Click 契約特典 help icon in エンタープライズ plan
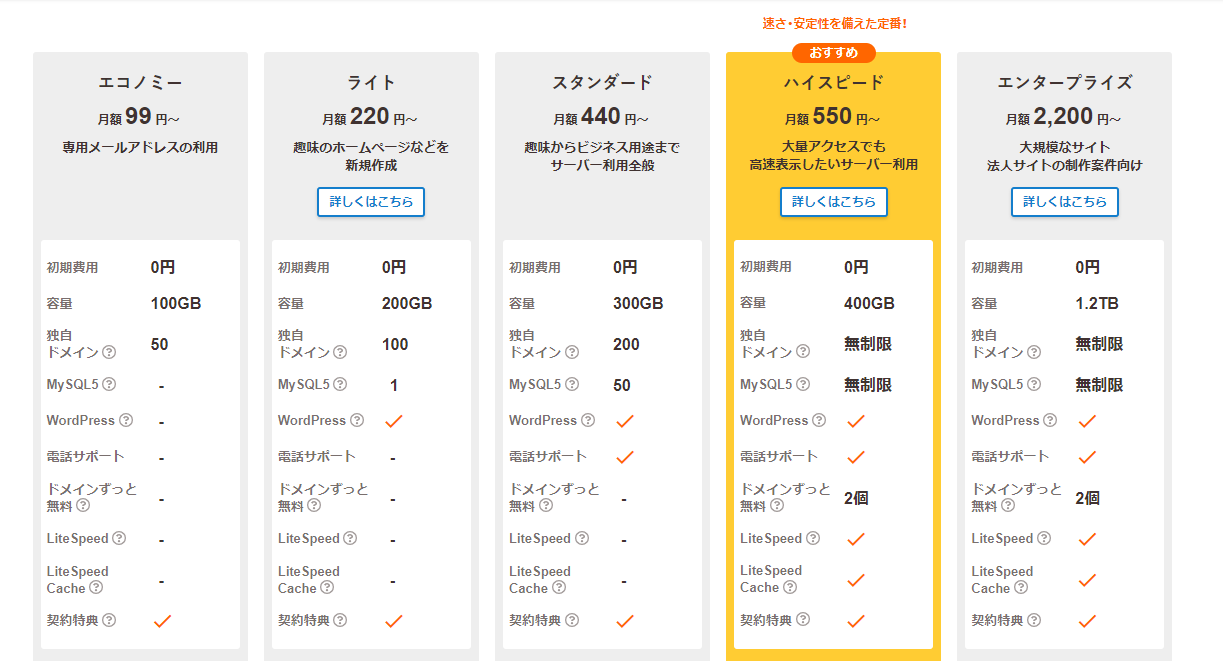The image size is (1223, 661). 1034,620
